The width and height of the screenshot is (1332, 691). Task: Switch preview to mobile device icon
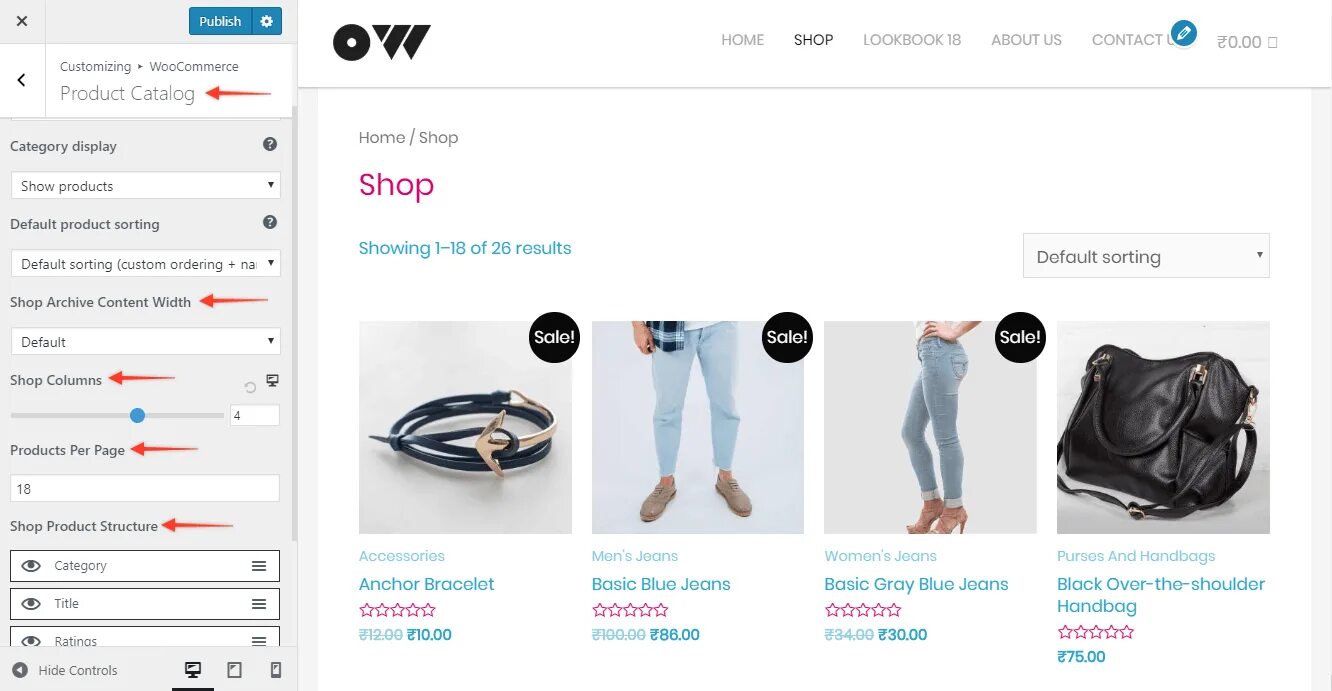point(276,670)
